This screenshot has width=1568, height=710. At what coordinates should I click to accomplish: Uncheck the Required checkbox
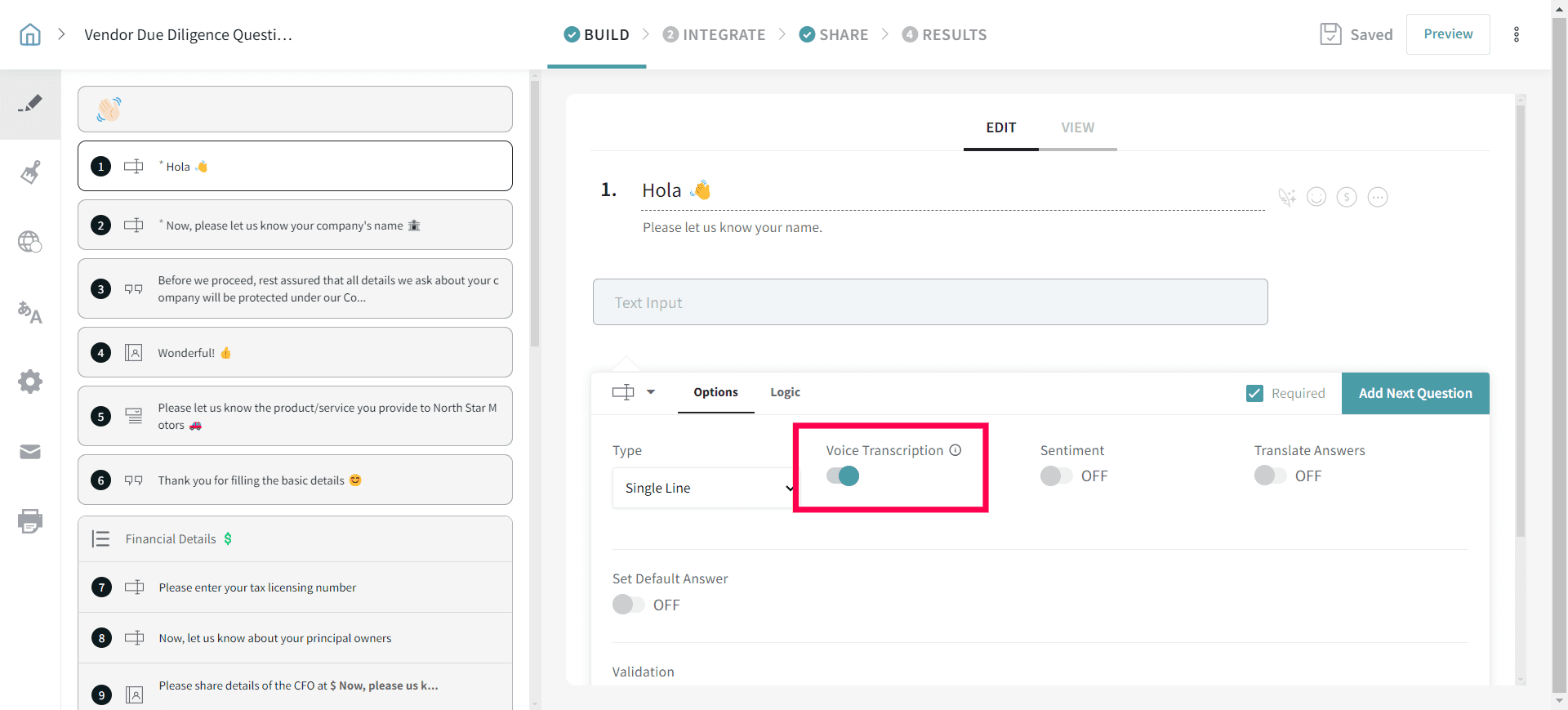coord(1254,394)
